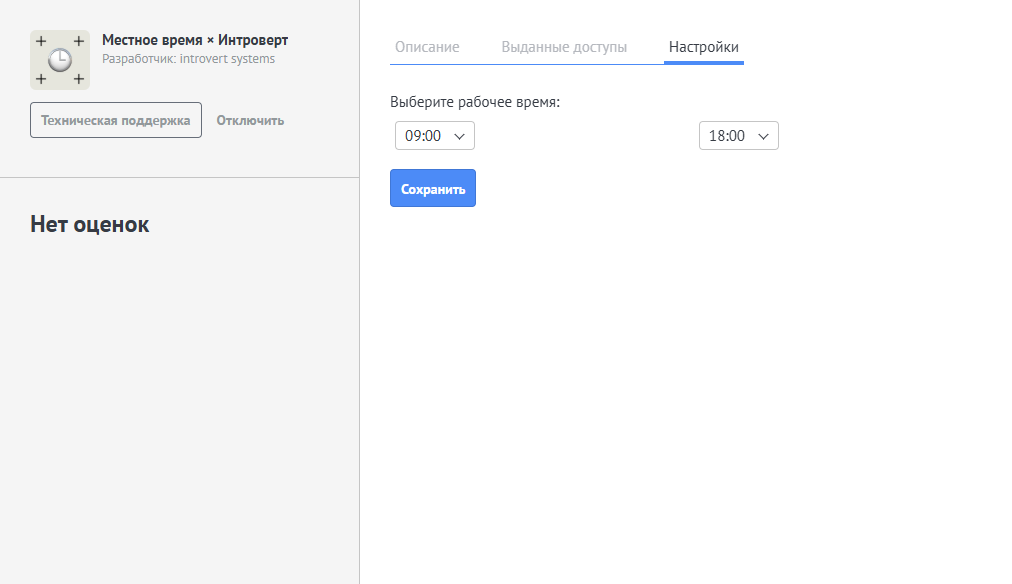The height and width of the screenshot is (584, 1012).
Task: Open the Выданные доступы tab
Action: (564, 47)
